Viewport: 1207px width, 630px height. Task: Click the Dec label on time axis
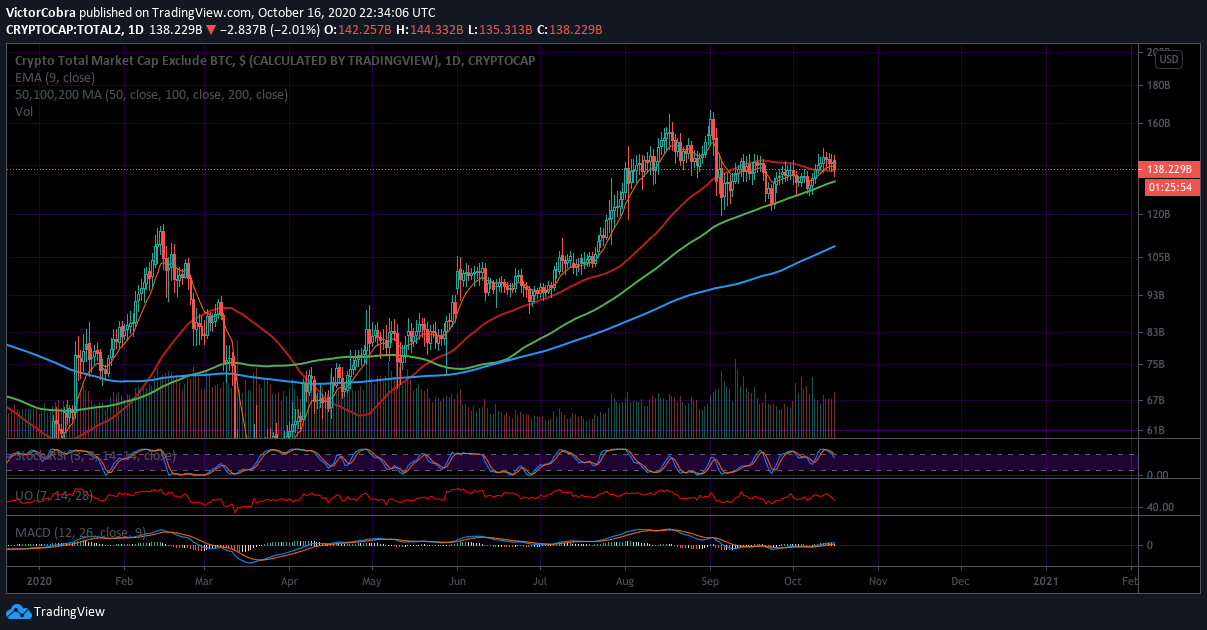[x=960, y=580]
